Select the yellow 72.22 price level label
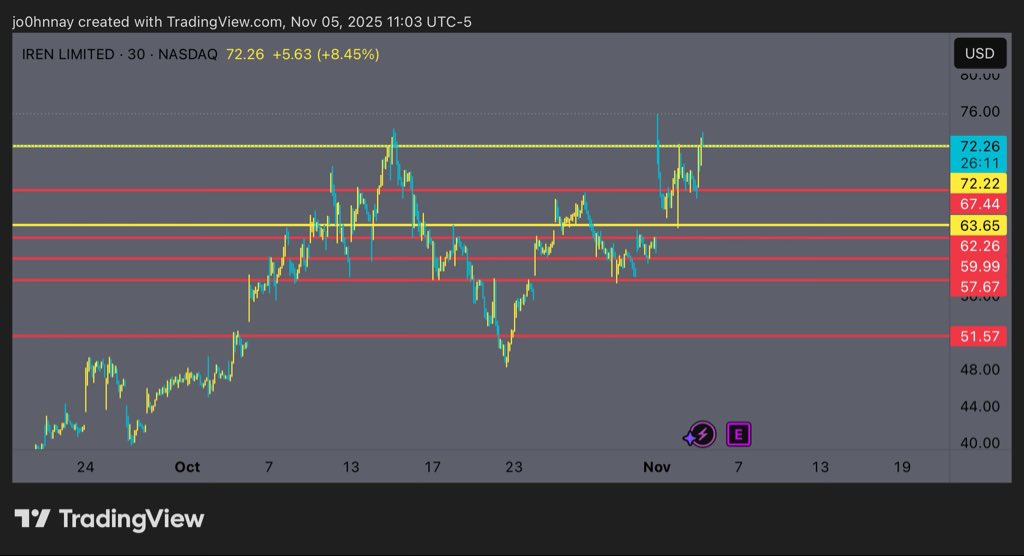This screenshot has width=1024, height=556. (979, 183)
